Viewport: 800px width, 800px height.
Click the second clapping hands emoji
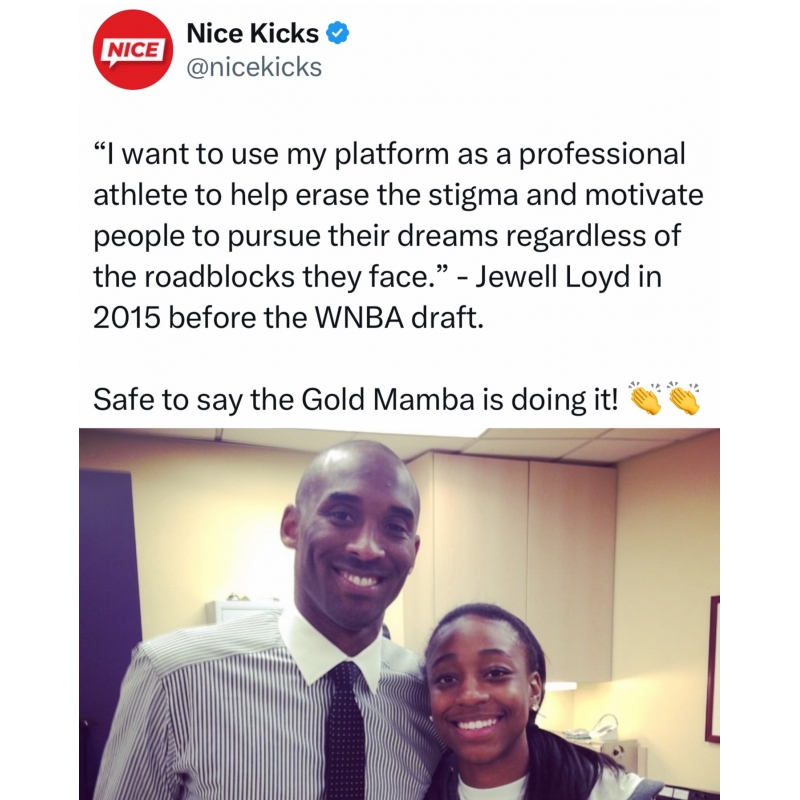click(x=684, y=398)
